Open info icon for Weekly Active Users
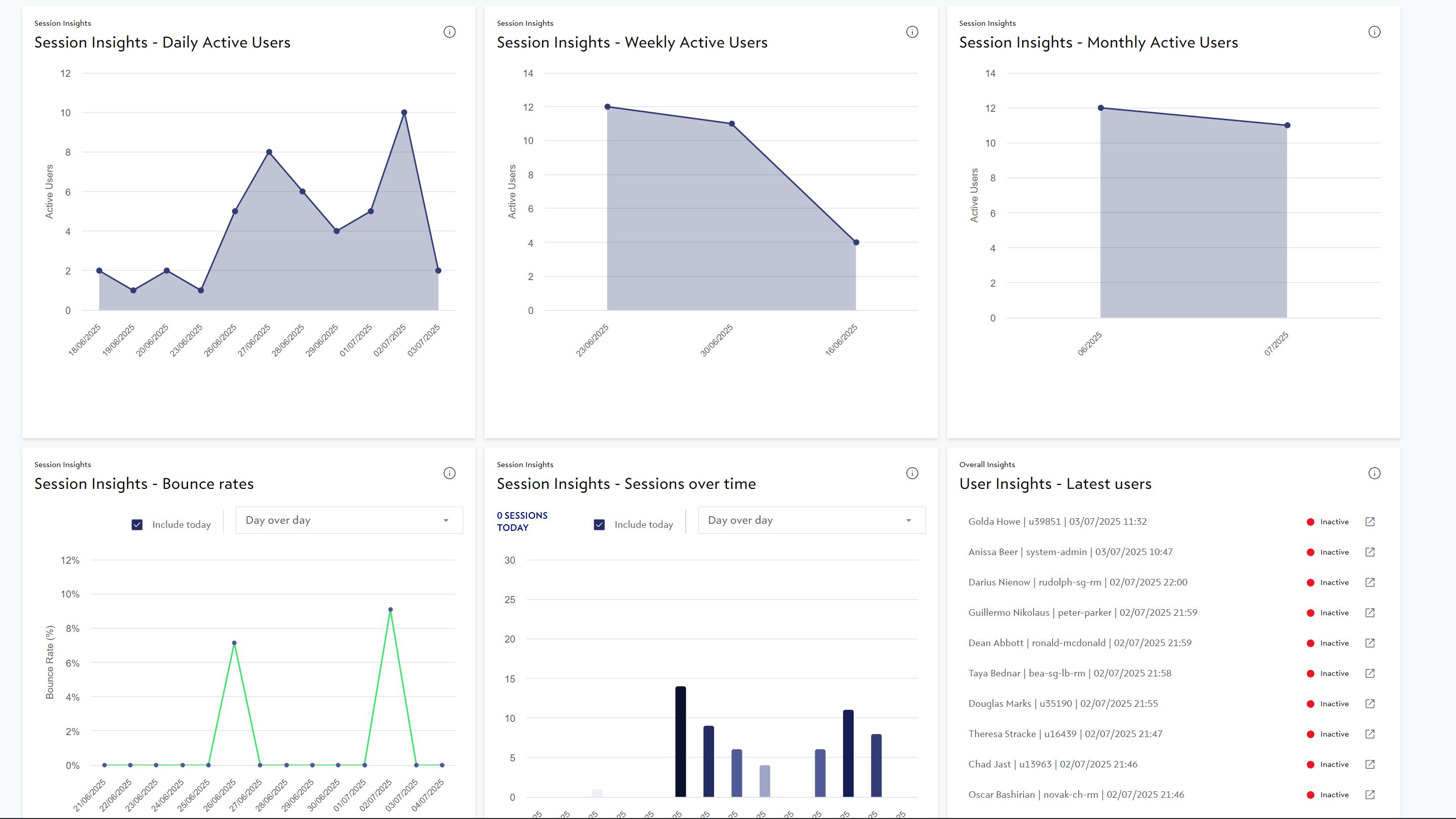The image size is (1456, 819). pyautogui.click(x=912, y=32)
